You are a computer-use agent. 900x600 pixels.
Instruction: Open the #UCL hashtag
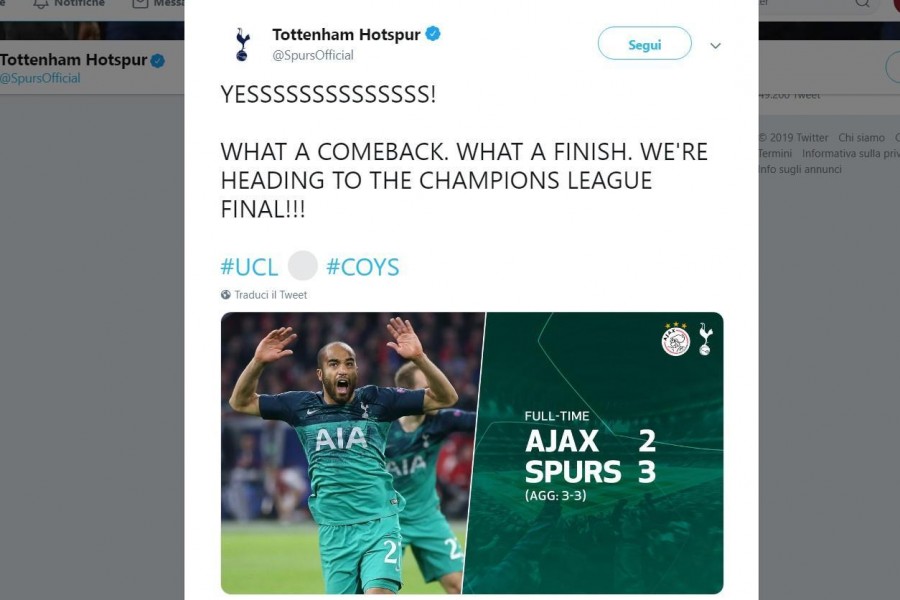[249, 267]
